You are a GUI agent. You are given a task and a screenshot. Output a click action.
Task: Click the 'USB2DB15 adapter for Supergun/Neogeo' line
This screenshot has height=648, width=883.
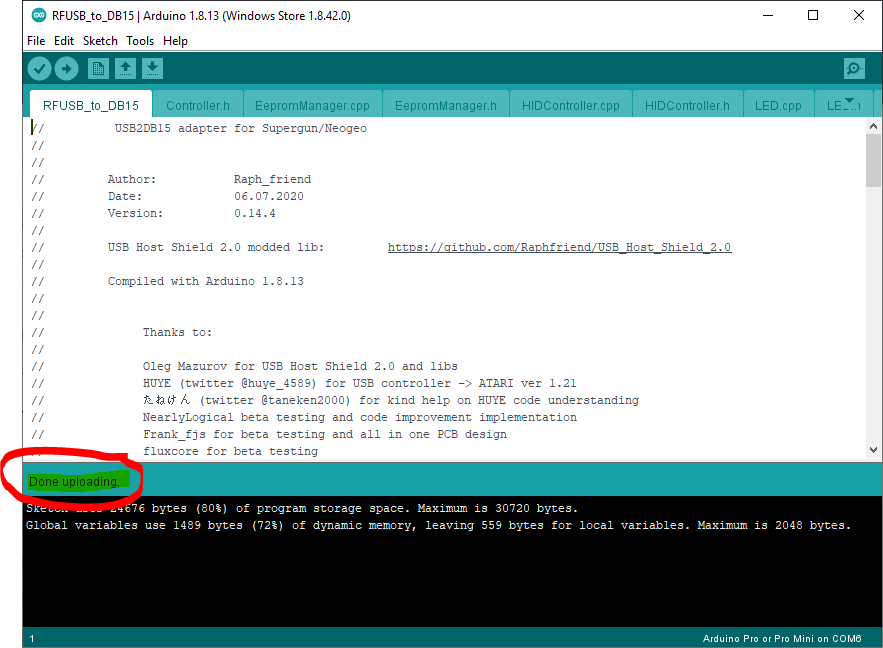(240, 128)
